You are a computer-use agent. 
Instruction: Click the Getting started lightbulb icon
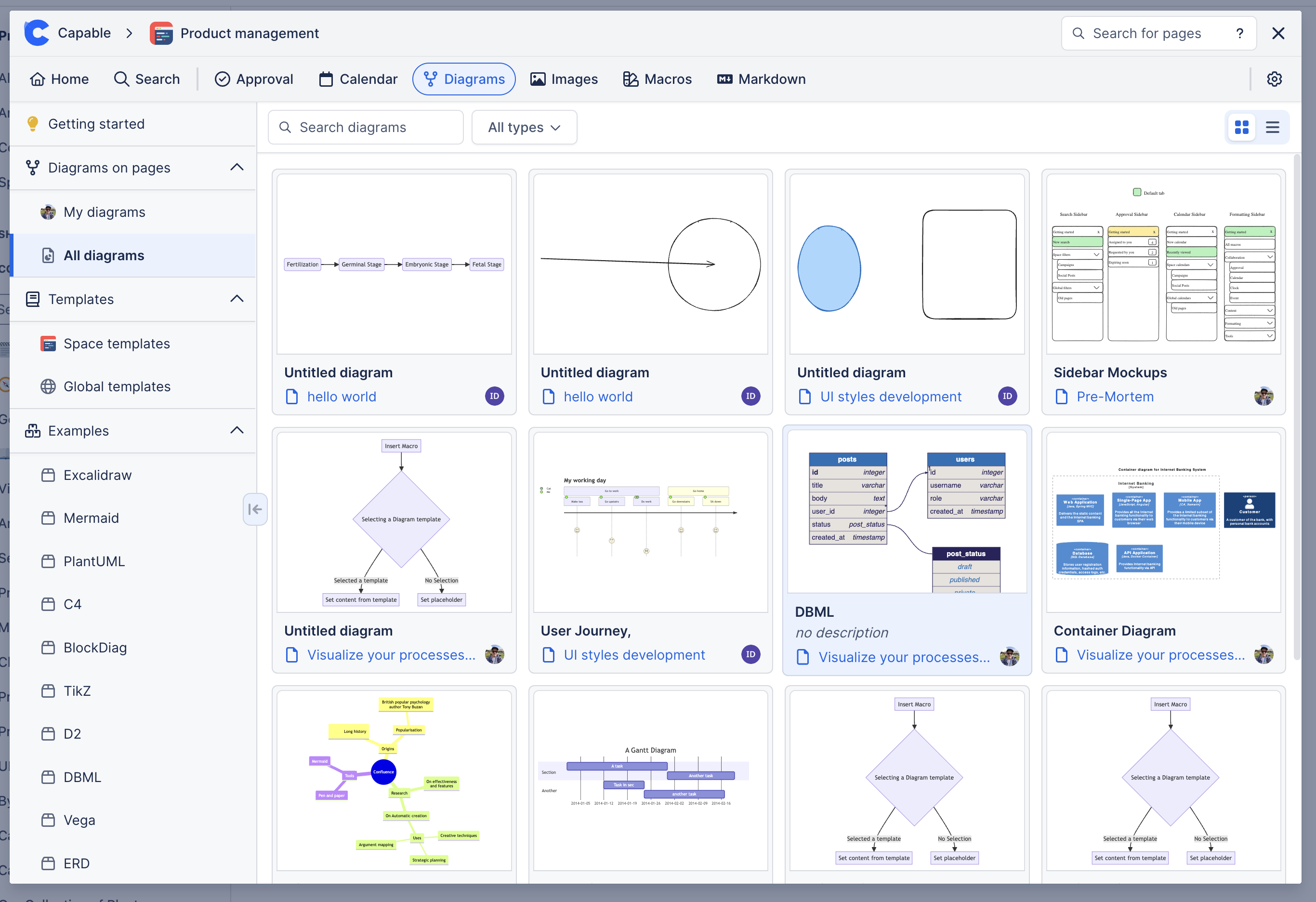click(33, 123)
